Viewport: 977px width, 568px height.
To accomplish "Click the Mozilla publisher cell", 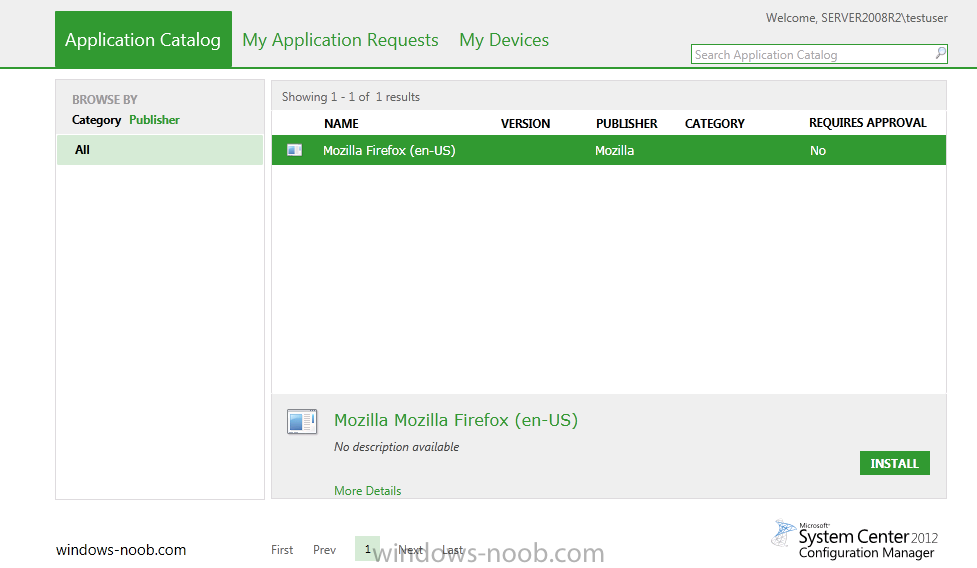I will click(614, 150).
